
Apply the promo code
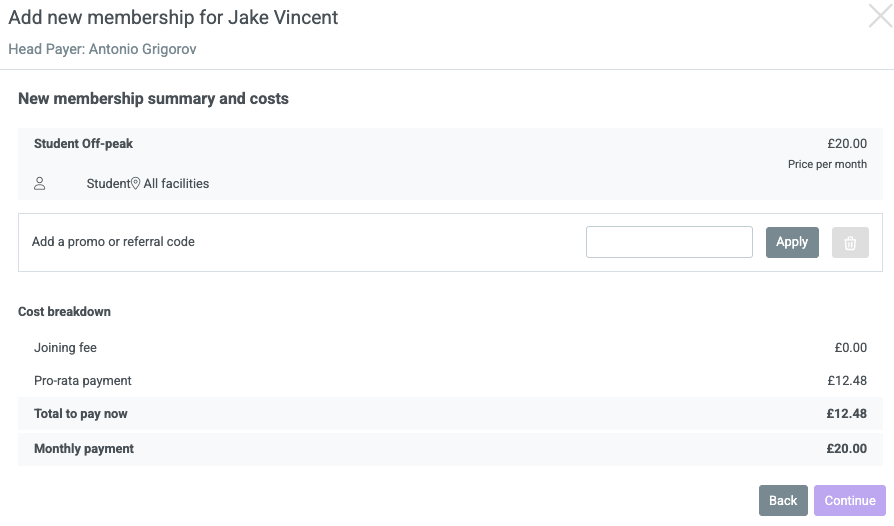(792, 242)
